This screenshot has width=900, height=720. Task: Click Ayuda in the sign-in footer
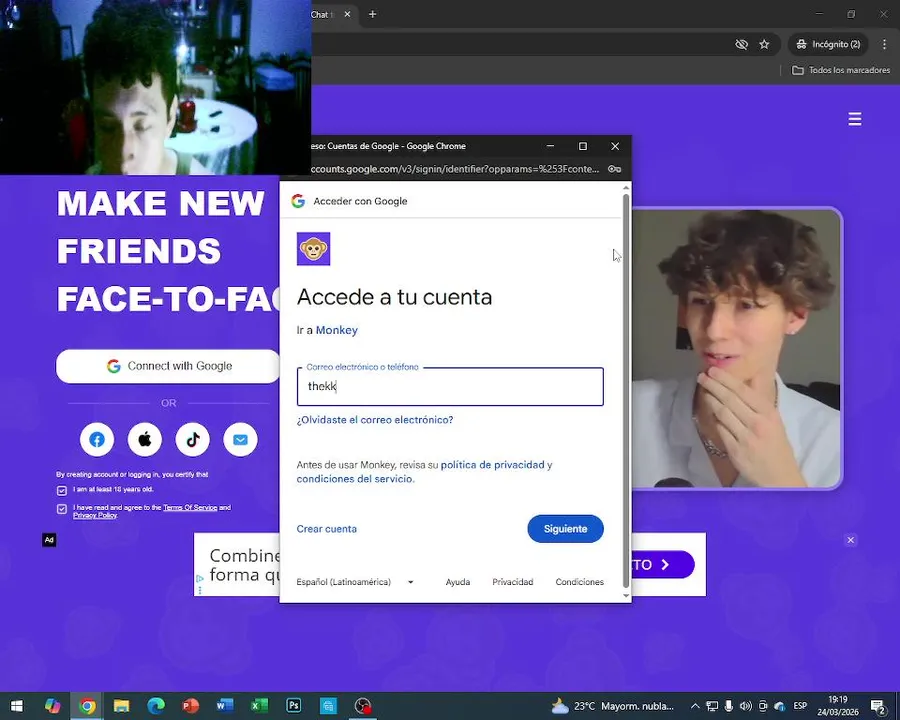[457, 582]
